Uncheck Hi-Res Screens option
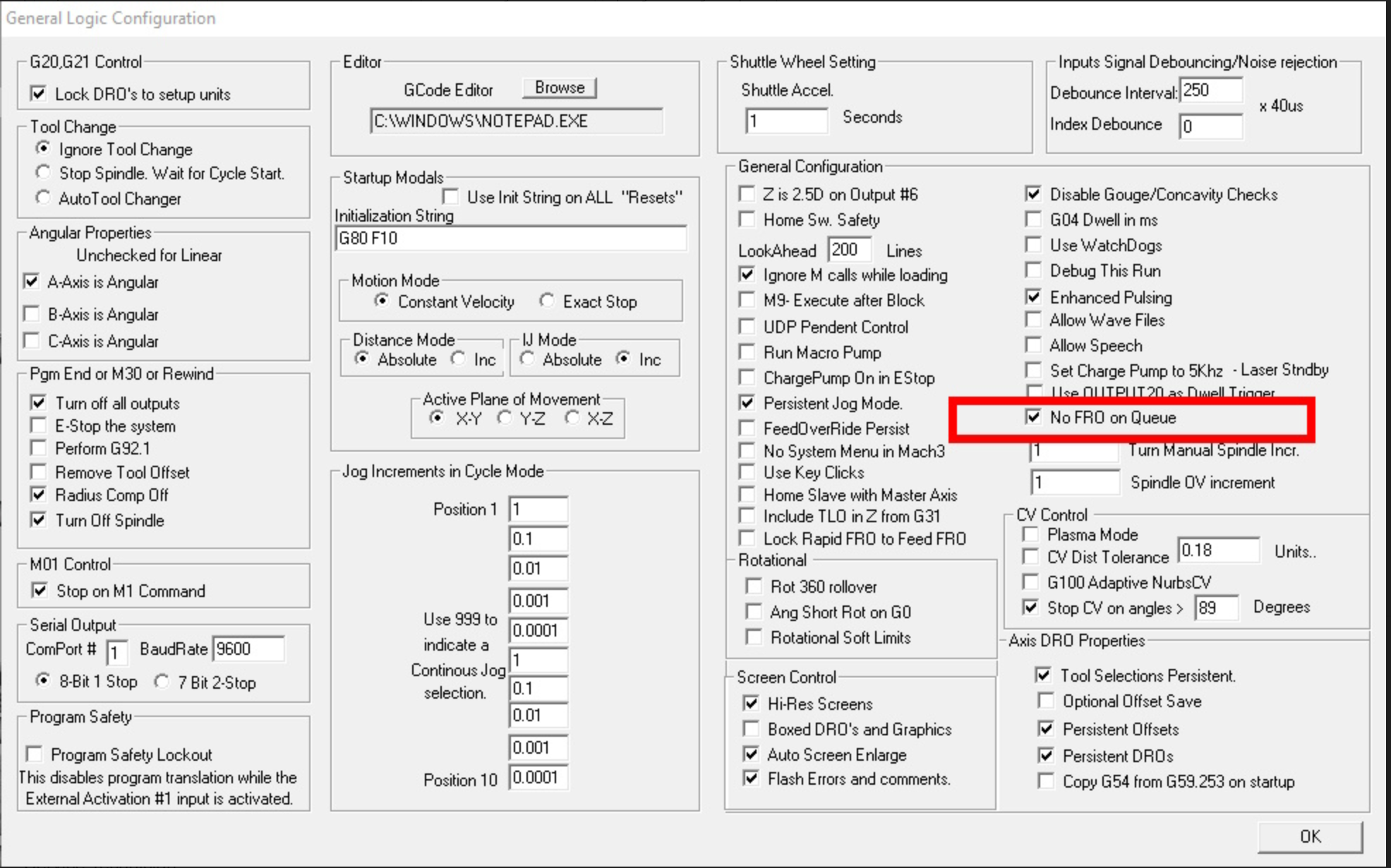This screenshot has width=1391, height=868. (751, 704)
